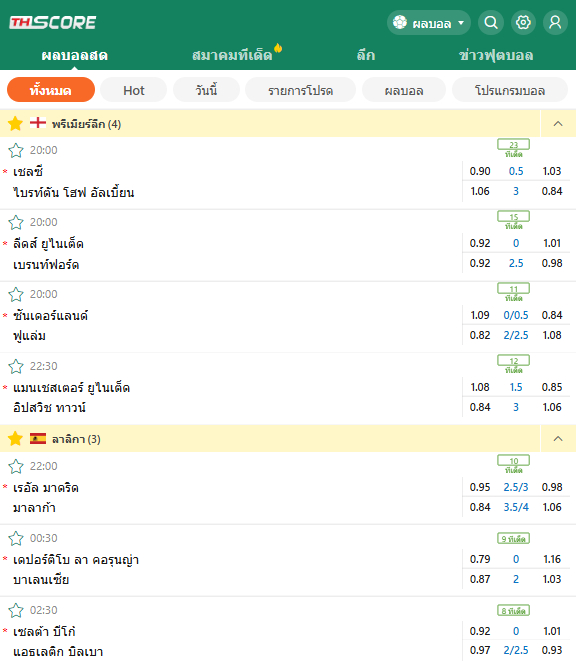
Task: Open the 8 ทีเด็ด tips badge
Action: click(x=513, y=611)
